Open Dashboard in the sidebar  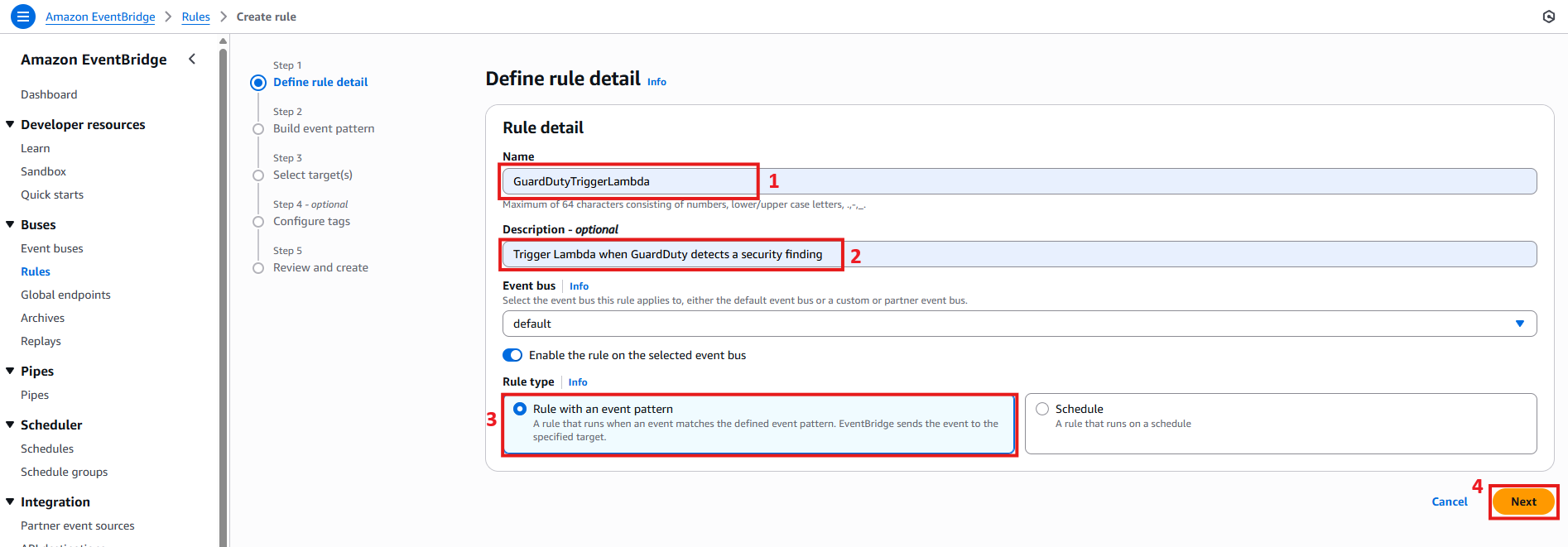click(x=49, y=94)
